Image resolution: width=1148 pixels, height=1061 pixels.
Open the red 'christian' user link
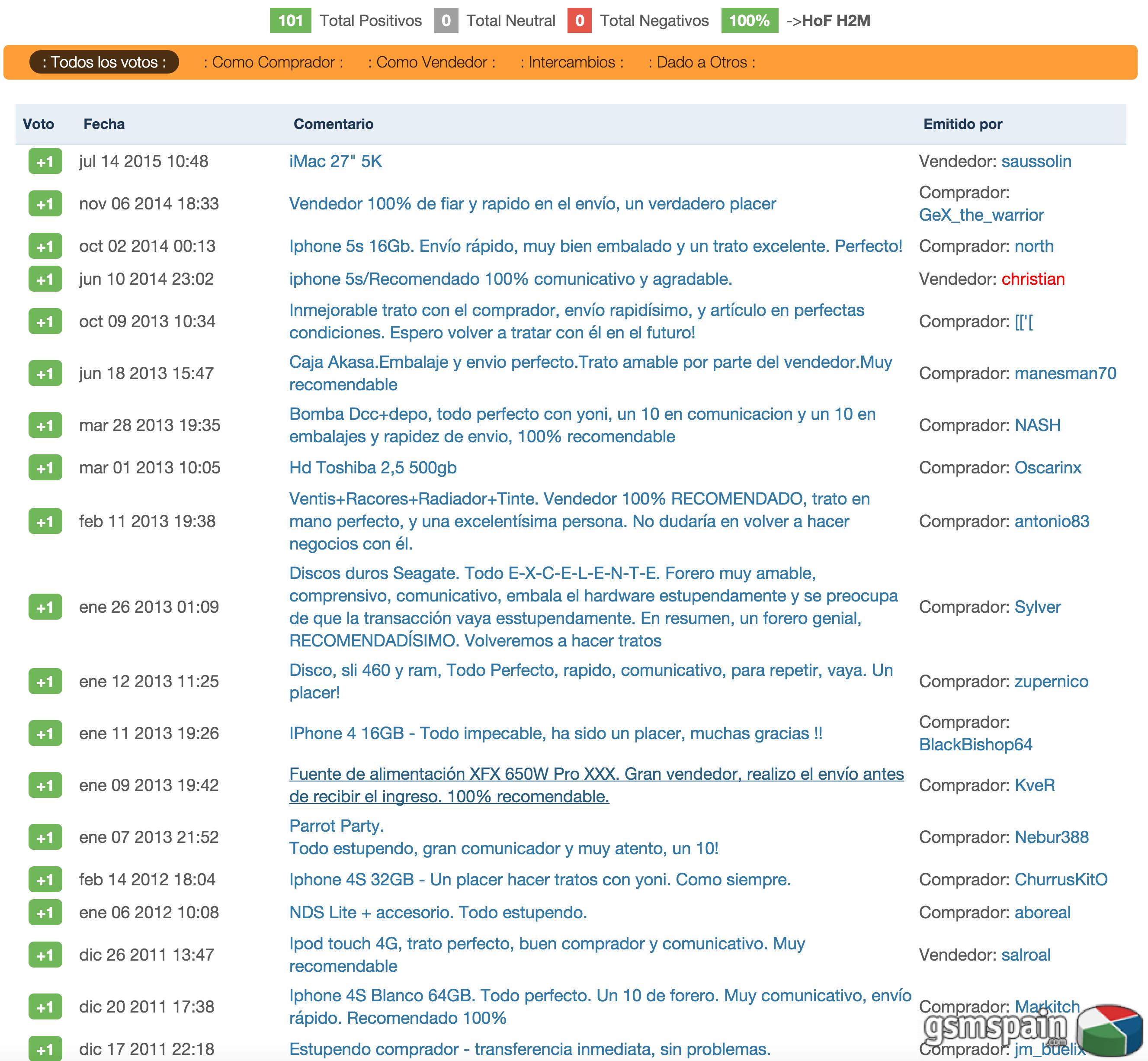(1033, 279)
